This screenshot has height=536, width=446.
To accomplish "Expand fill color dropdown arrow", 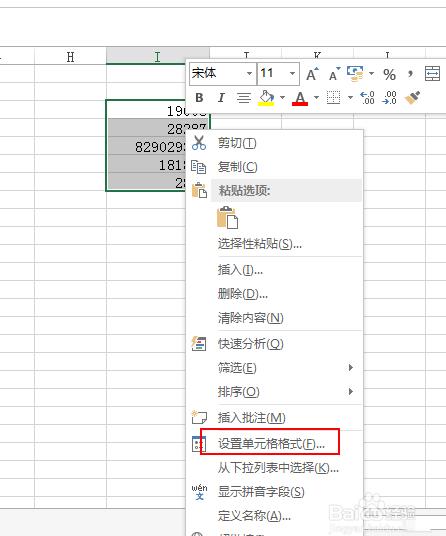I will coord(282,98).
